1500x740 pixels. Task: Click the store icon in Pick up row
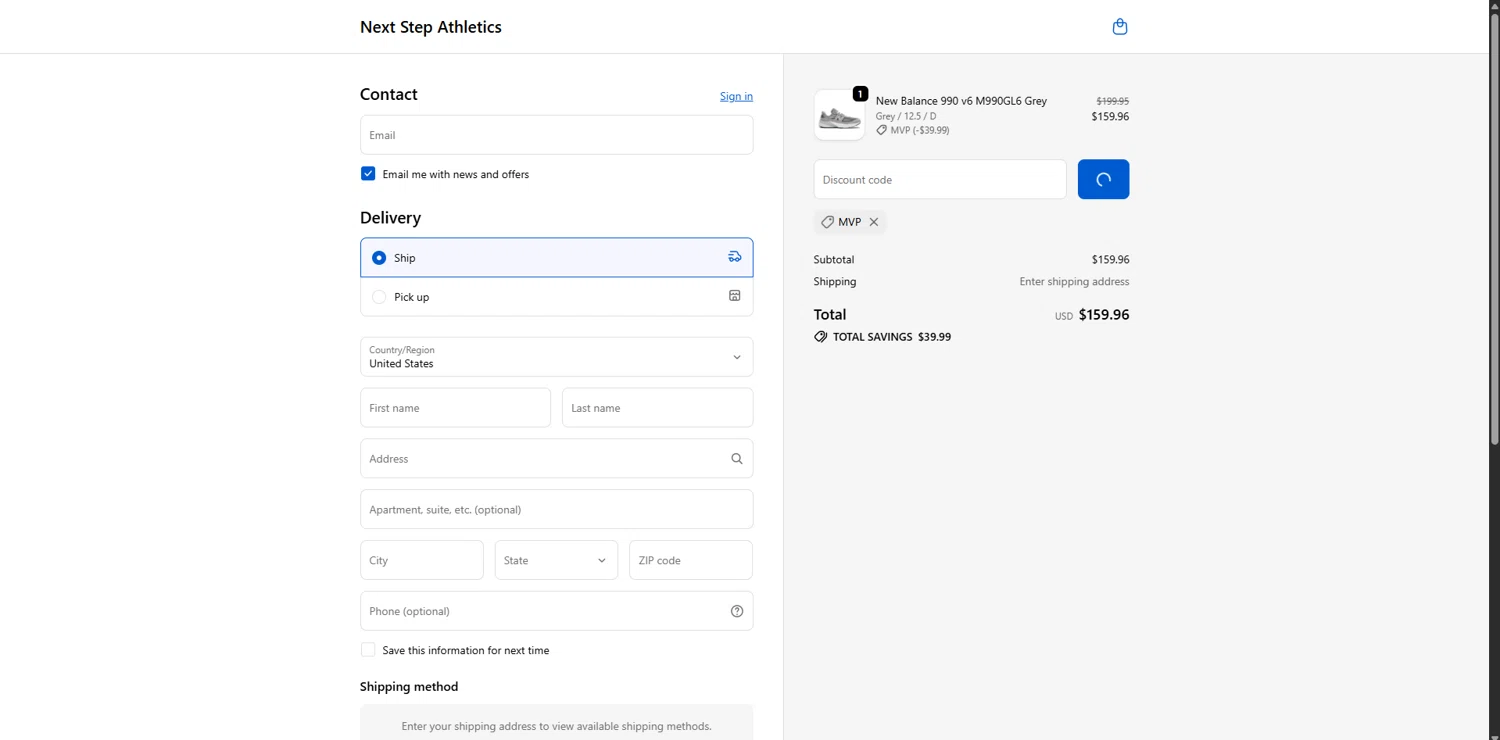[x=735, y=296]
